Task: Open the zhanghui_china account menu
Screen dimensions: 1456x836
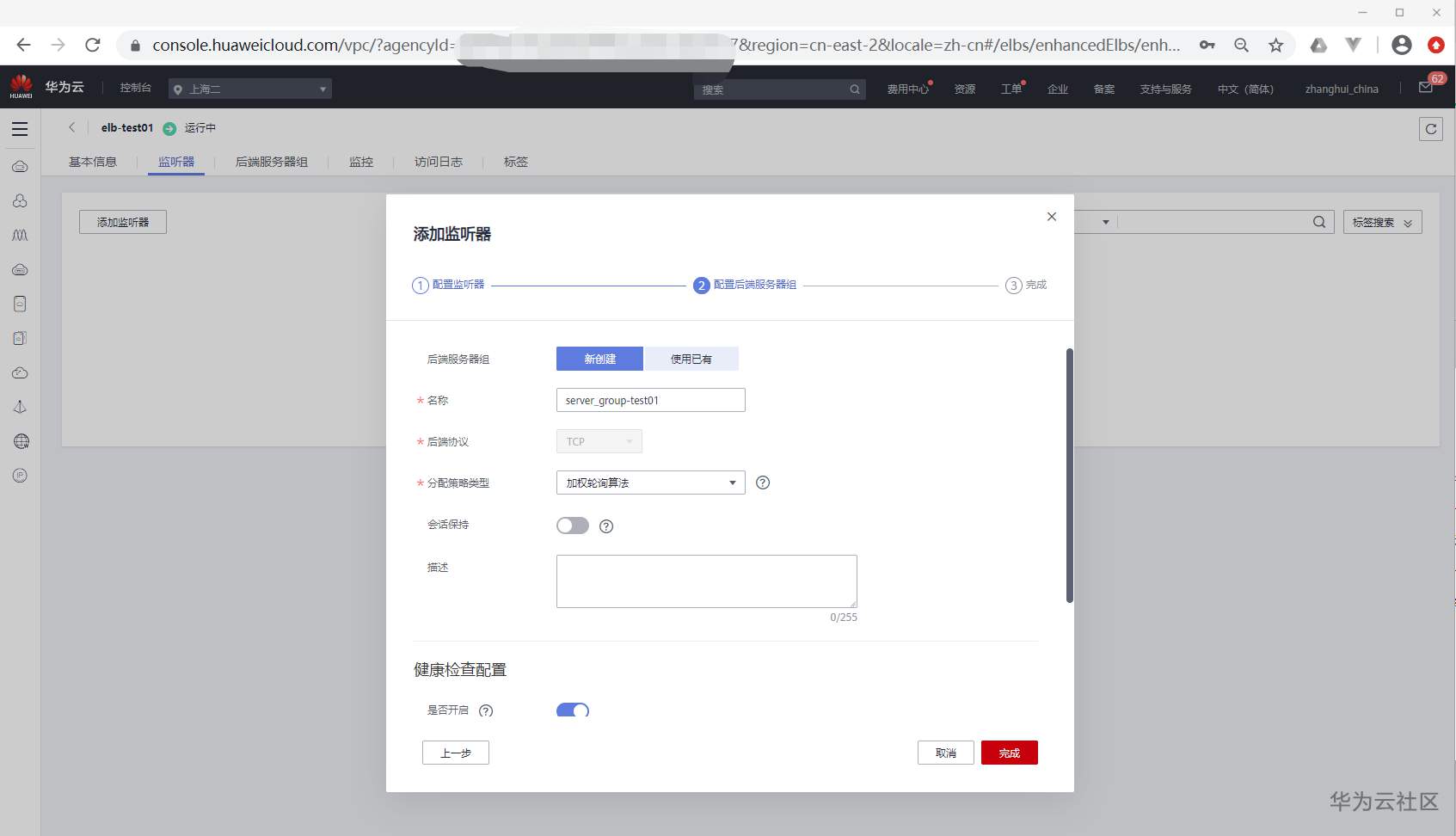Action: [x=1342, y=89]
